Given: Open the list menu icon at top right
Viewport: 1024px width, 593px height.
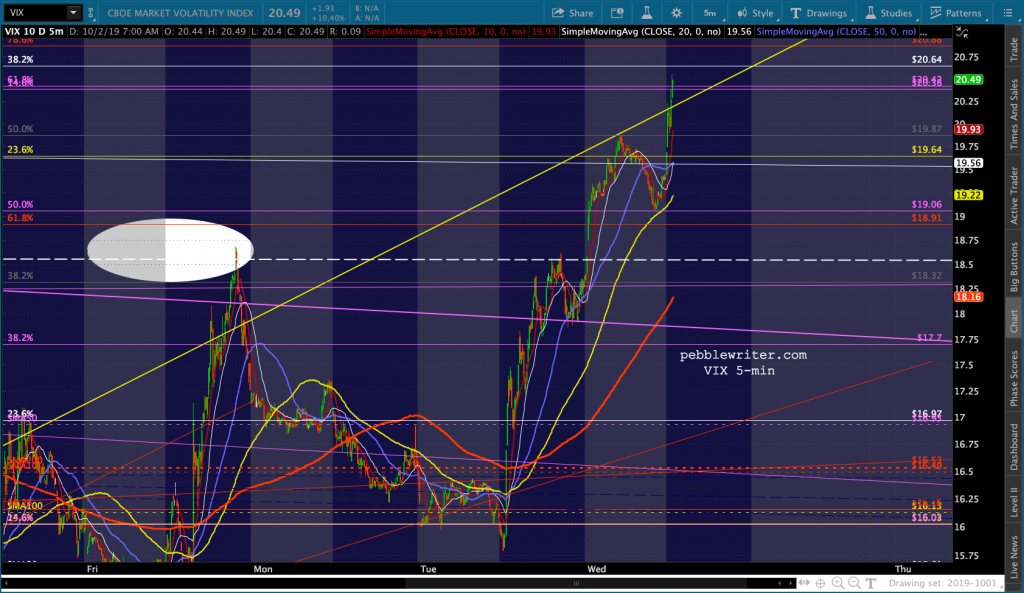Looking at the screenshot, I should coord(1008,13).
